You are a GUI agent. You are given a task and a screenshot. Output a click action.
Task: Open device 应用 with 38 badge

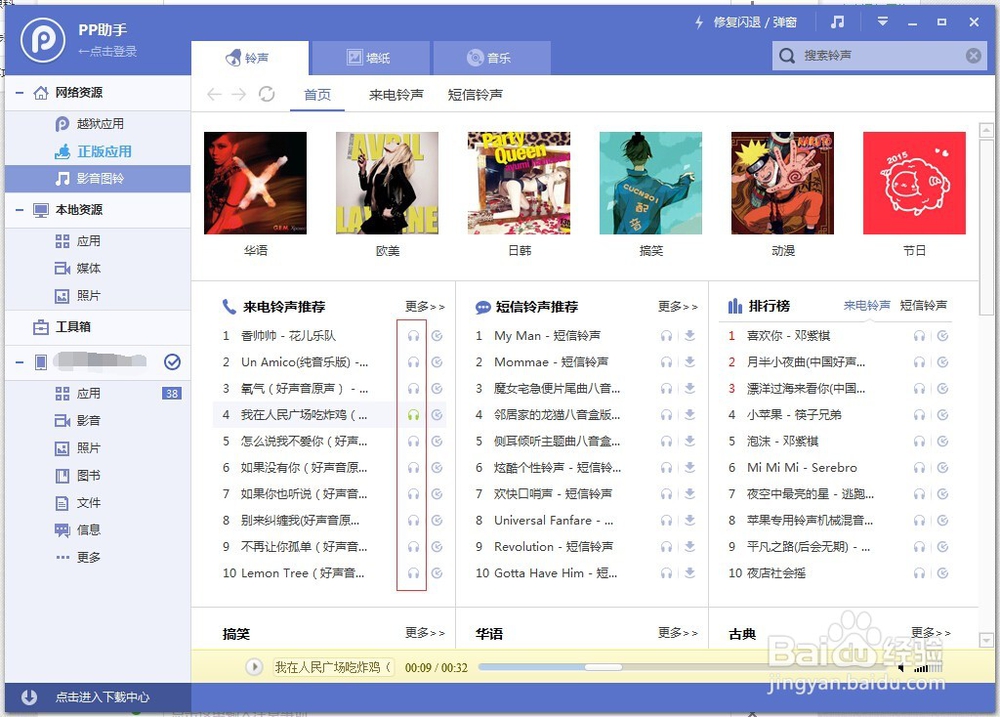[x=98, y=394]
